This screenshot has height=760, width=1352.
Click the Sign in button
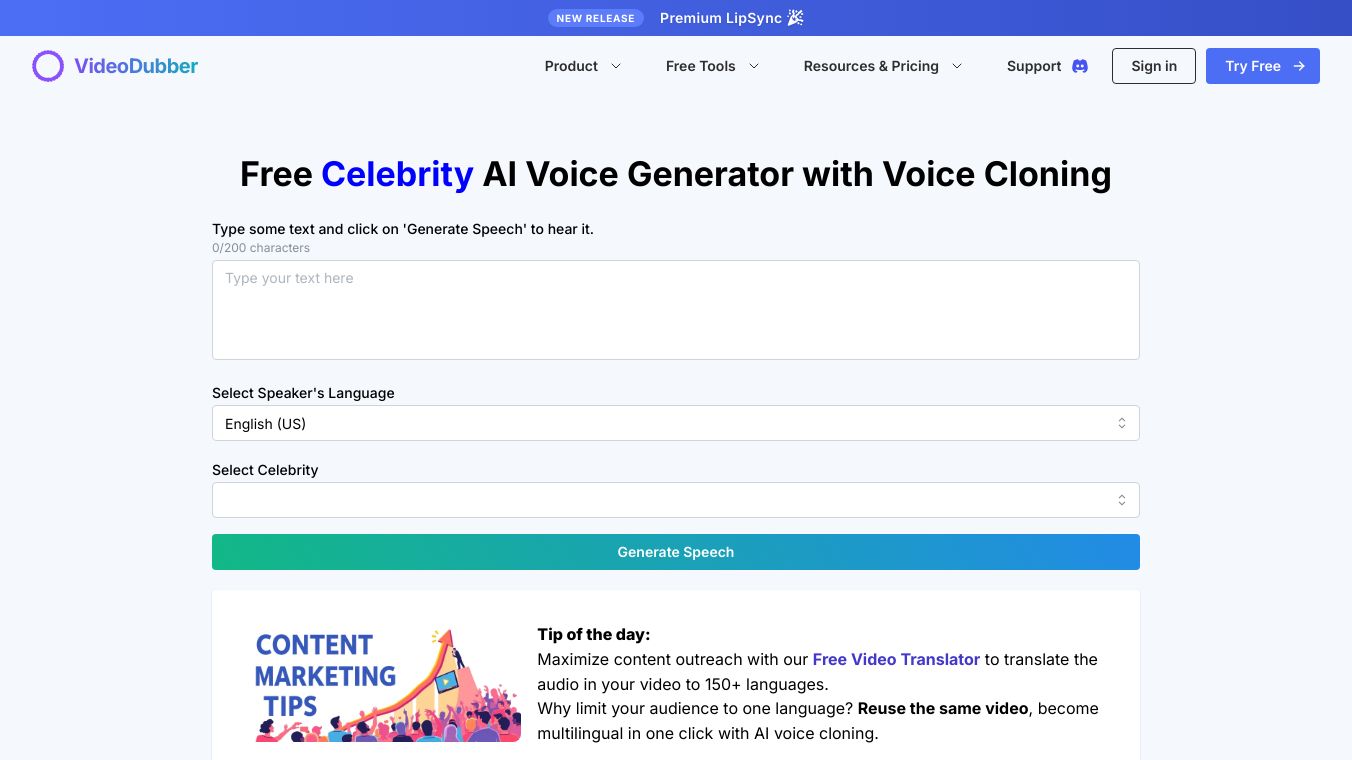(1154, 66)
